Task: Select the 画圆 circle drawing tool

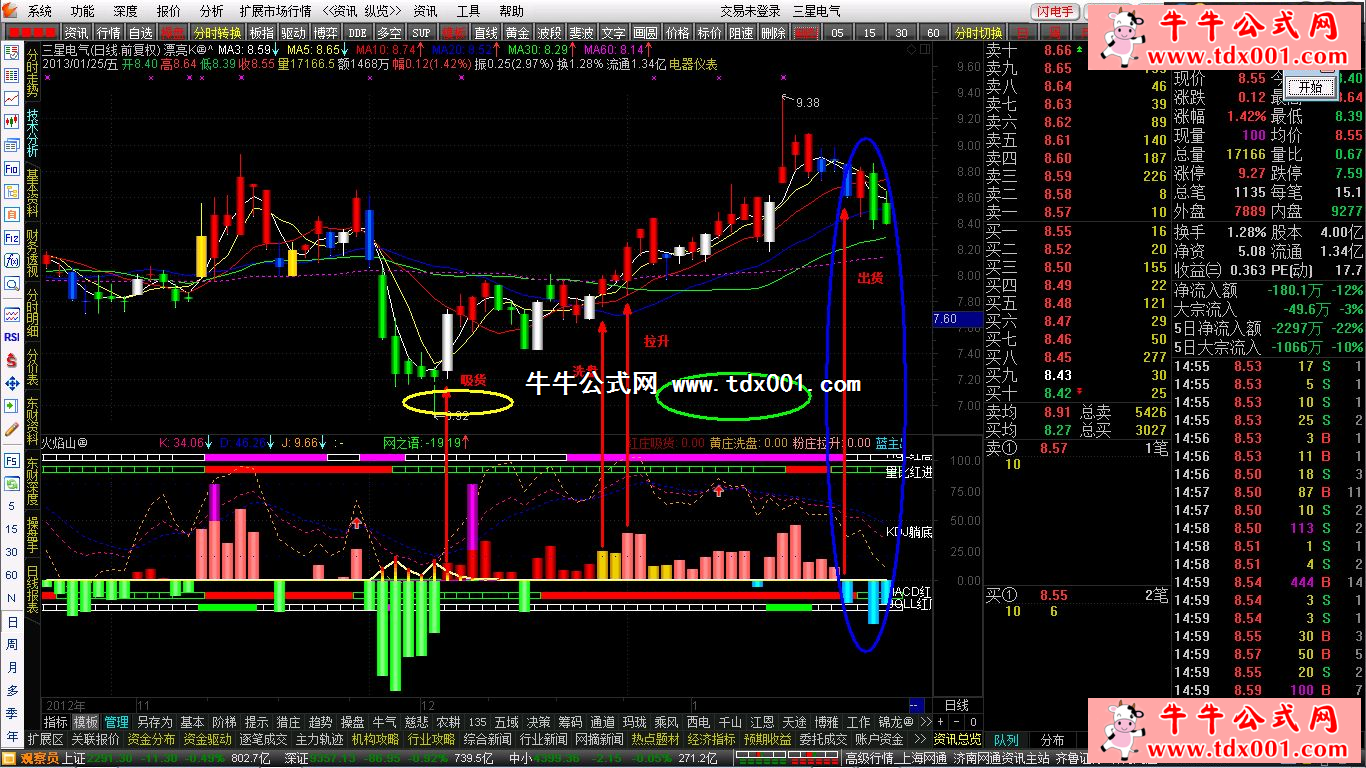Action: (645, 33)
